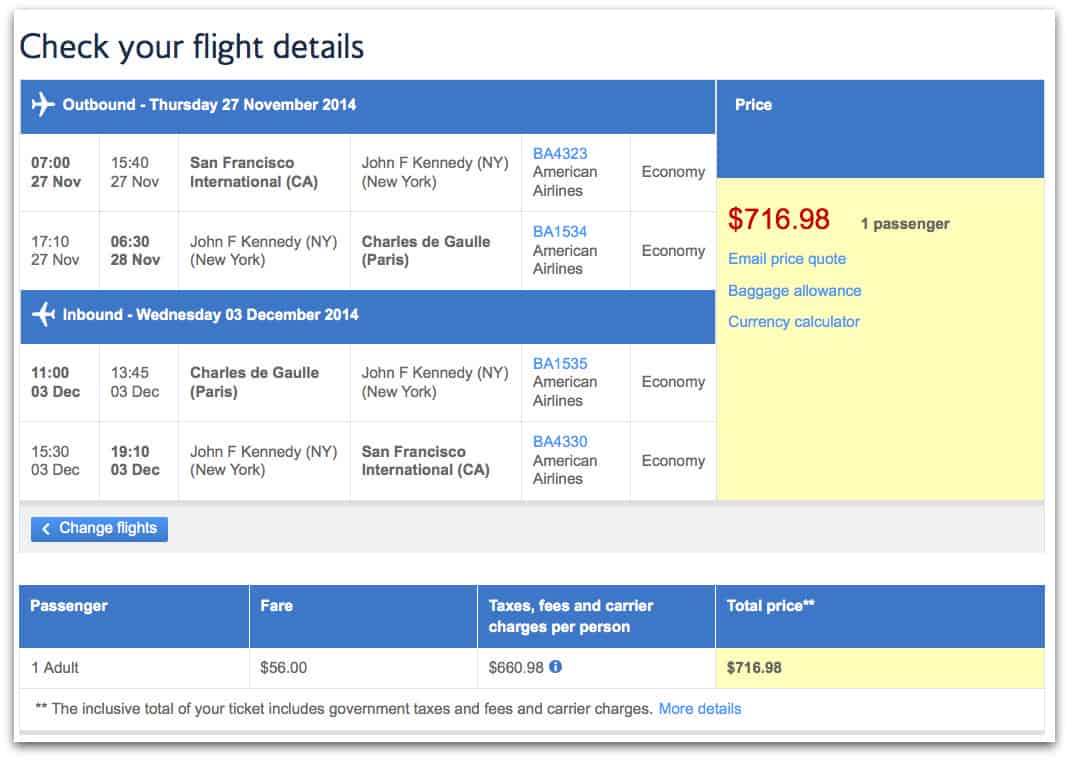
Task: Click the red $716.98 price
Action: pyautogui.click(x=779, y=219)
